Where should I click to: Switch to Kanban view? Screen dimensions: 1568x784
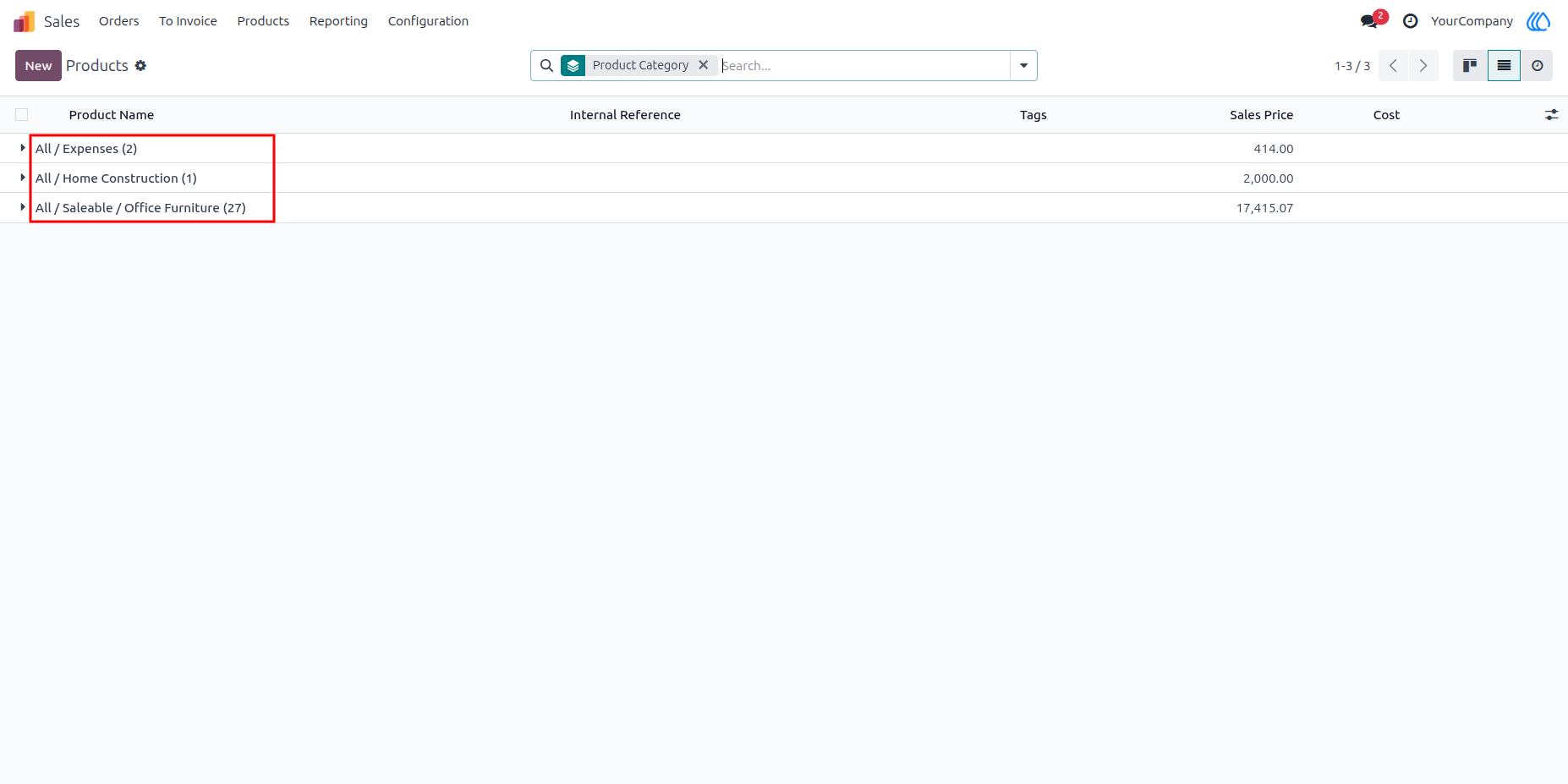pyautogui.click(x=1470, y=65)
